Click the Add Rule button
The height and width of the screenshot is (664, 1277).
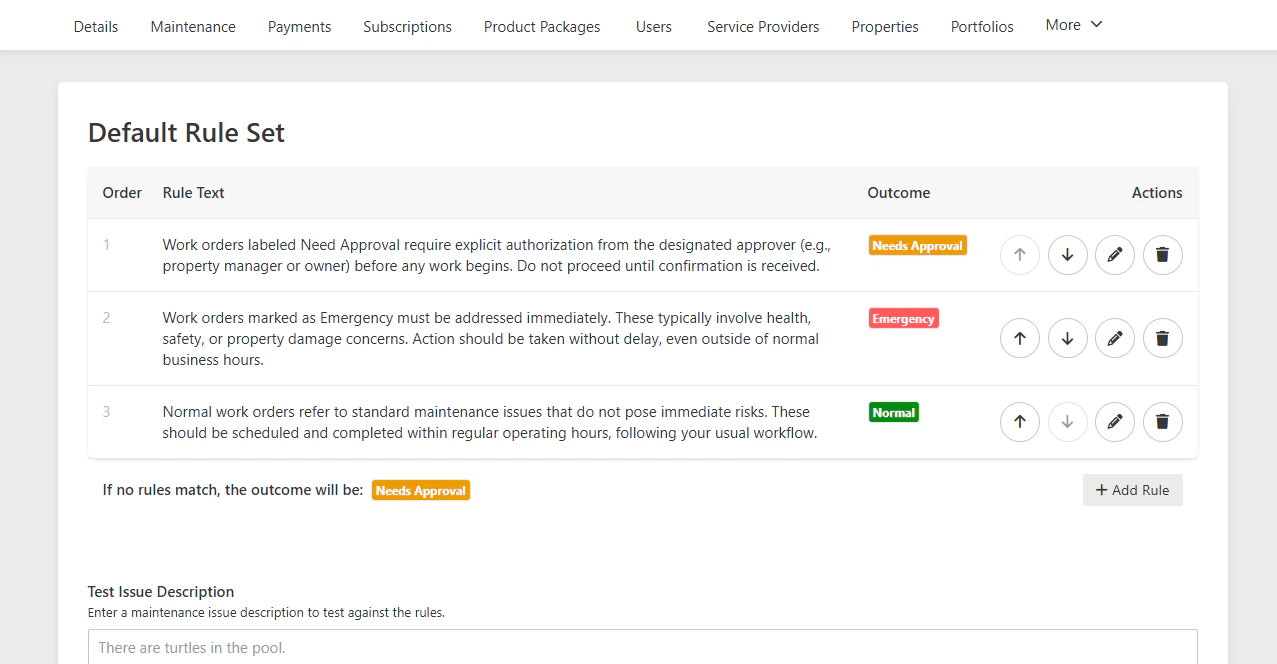[1132, 490]
